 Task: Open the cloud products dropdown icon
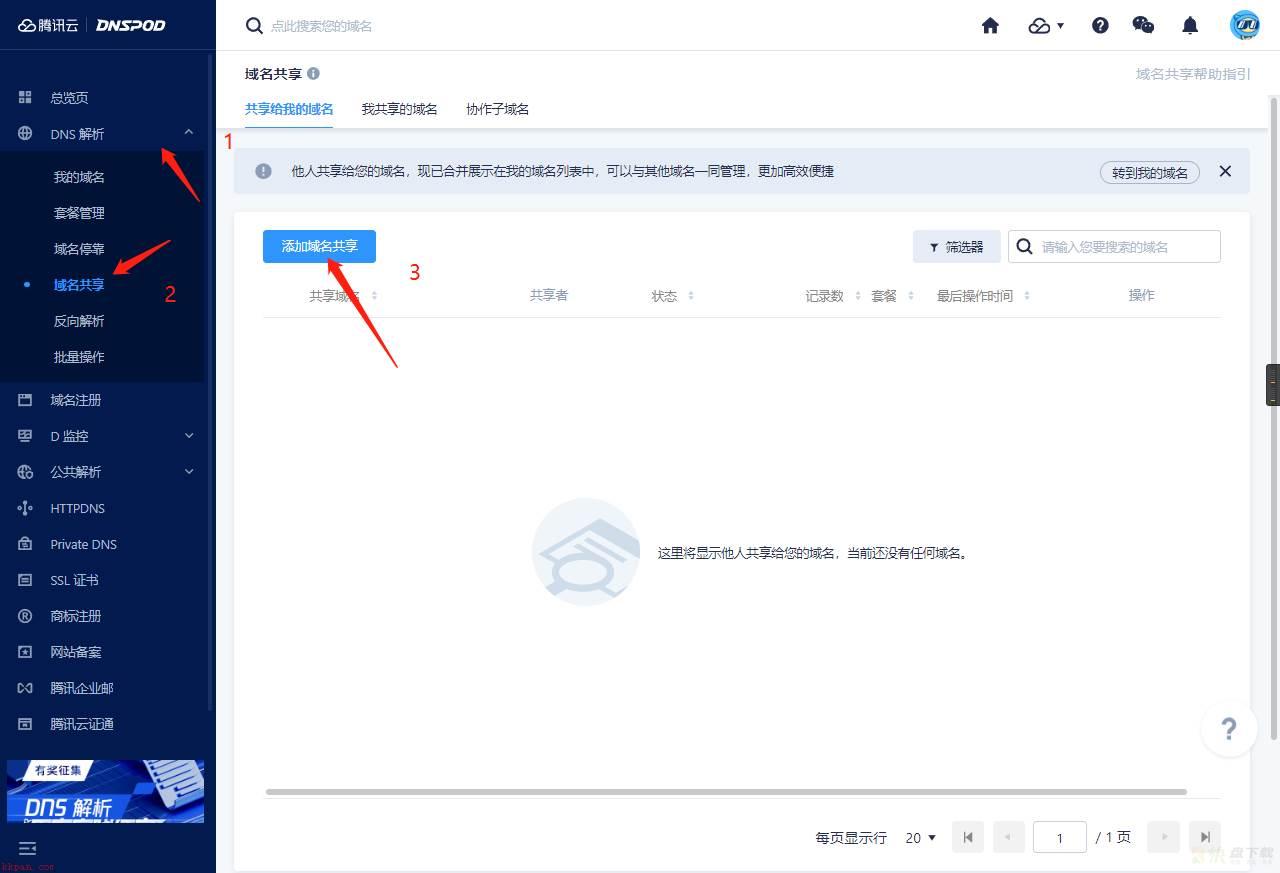click(x=1046, y=25)
